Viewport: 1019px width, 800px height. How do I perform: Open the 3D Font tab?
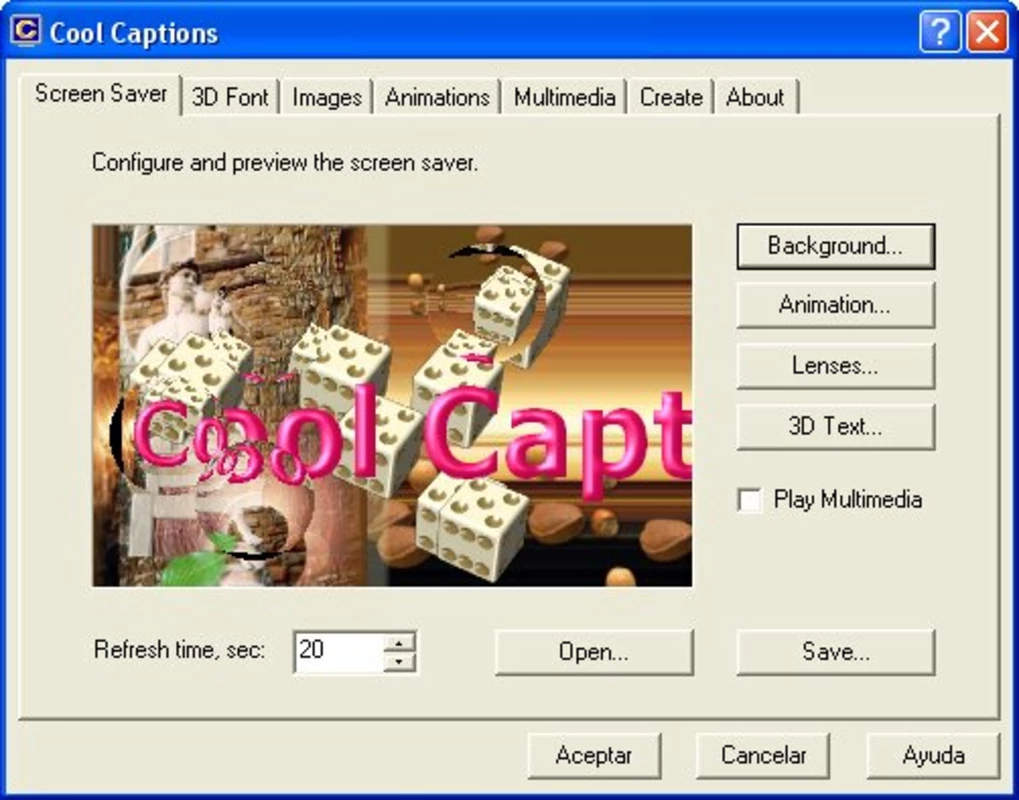(x=230, y=97)
